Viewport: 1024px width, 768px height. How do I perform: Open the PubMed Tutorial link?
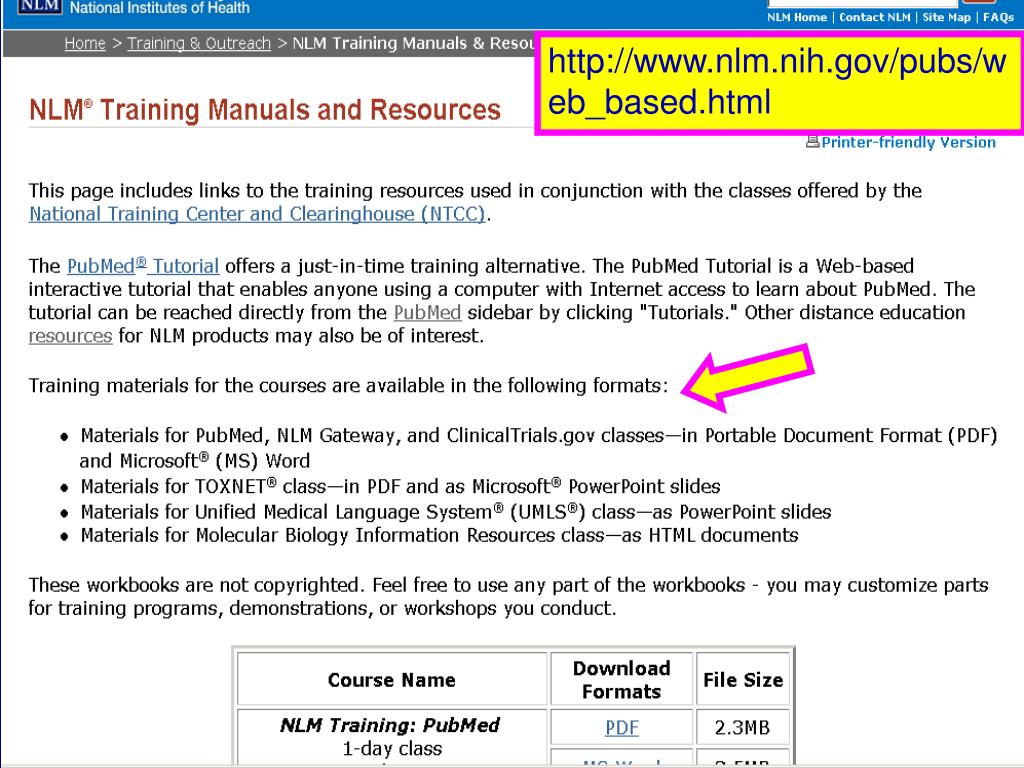click(143, 266)
